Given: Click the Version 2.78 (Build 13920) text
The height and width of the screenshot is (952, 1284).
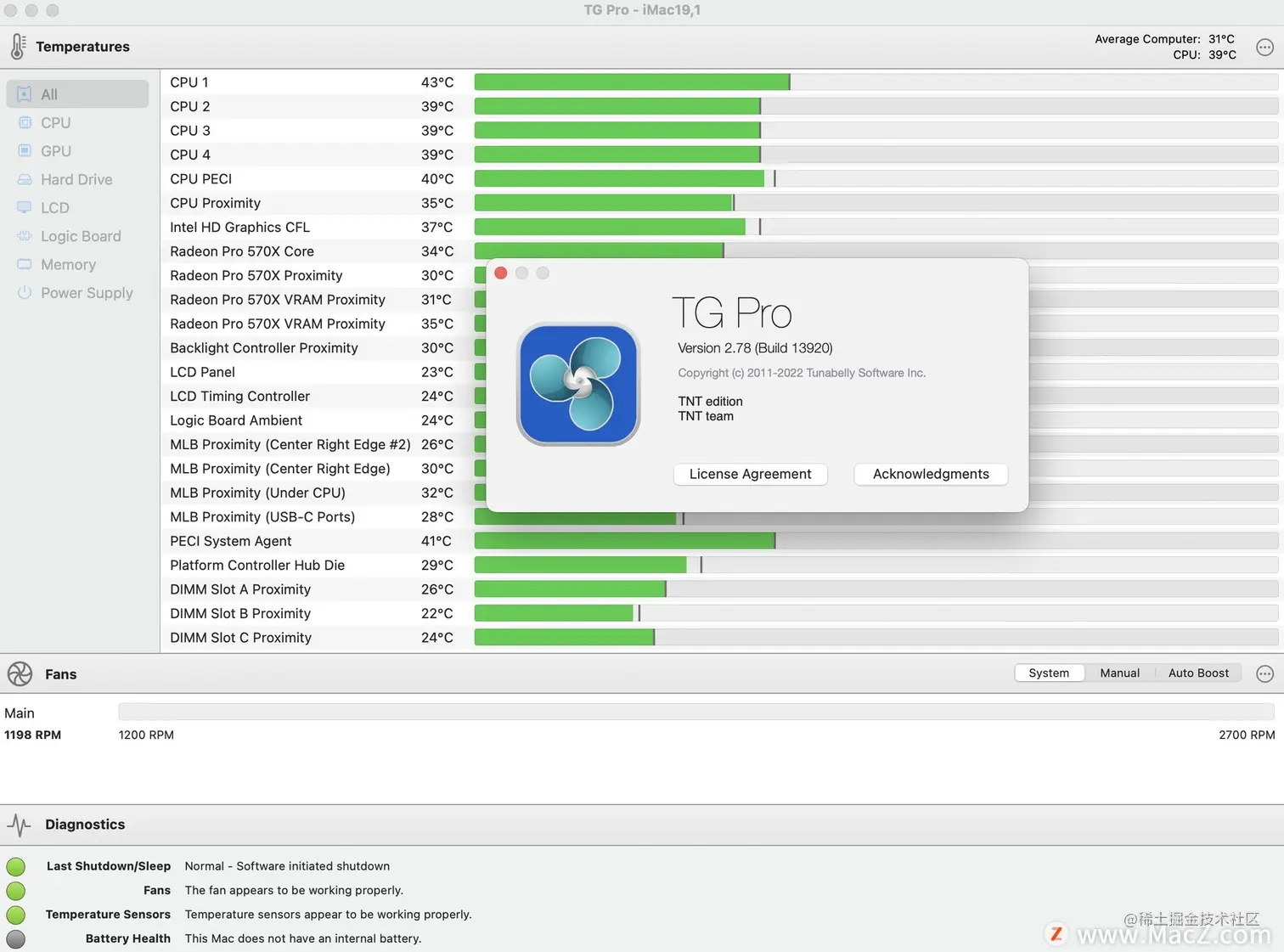Looking at the screenshot, I should click(x=755, y=348).
